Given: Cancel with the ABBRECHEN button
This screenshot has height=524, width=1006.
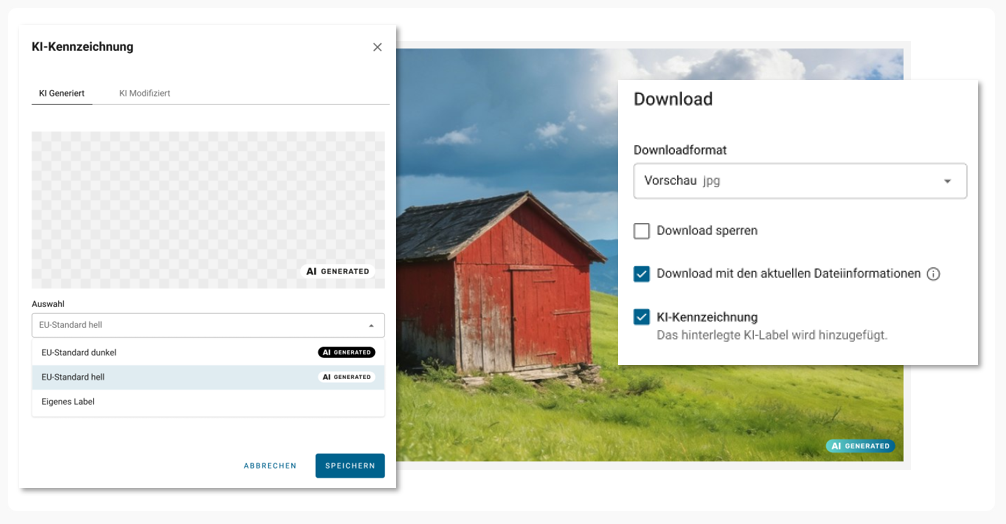Looking at the screenshot, I should coord(270,466).
